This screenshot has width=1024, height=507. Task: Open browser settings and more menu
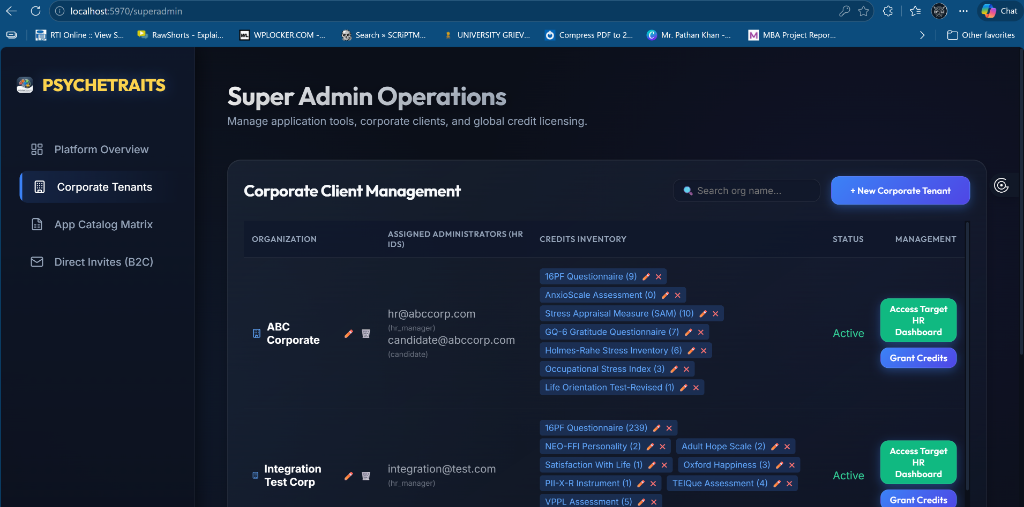pos(963,11)
